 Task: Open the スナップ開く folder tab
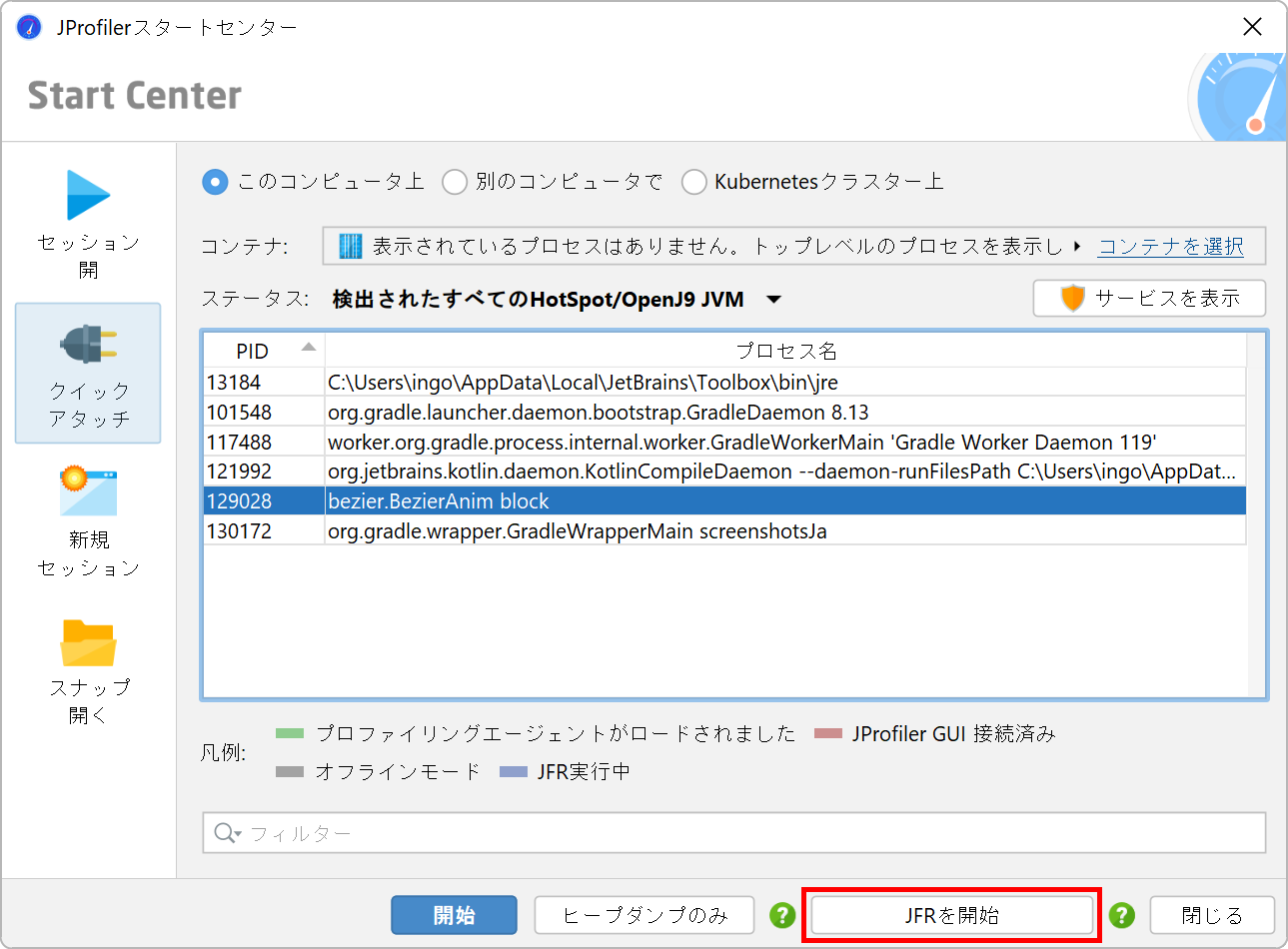[88, 669]
